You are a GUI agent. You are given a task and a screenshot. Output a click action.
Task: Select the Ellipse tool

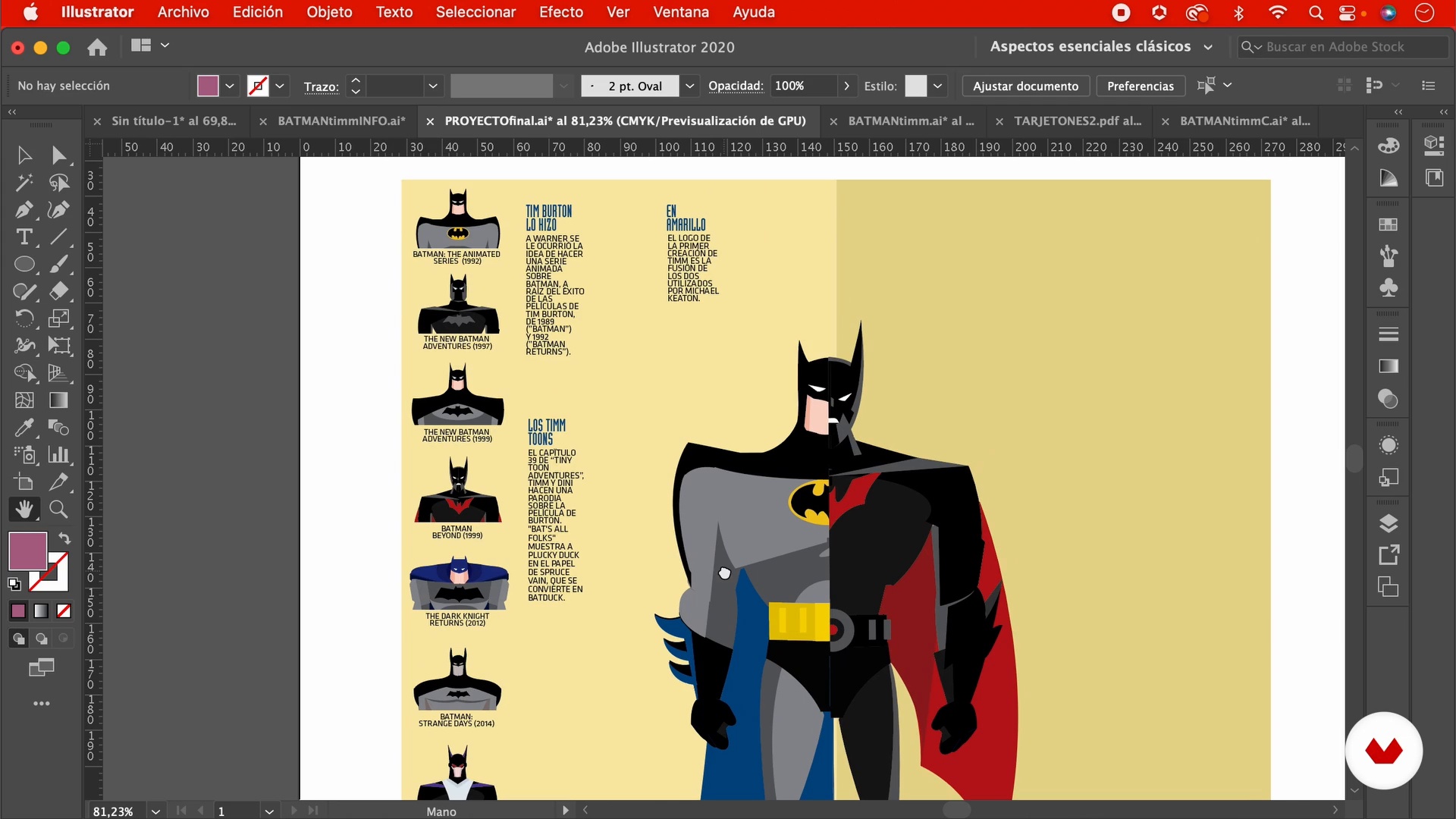(x=24, y=265)
